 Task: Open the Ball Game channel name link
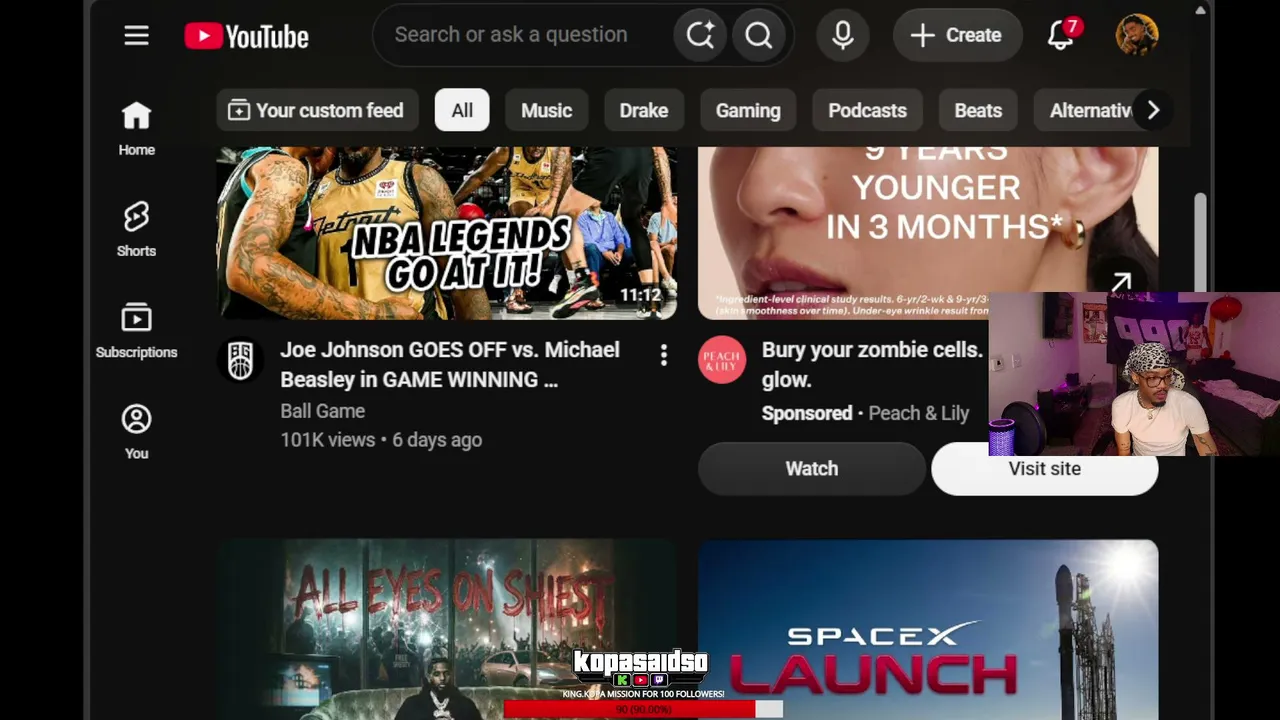point(322,411)
